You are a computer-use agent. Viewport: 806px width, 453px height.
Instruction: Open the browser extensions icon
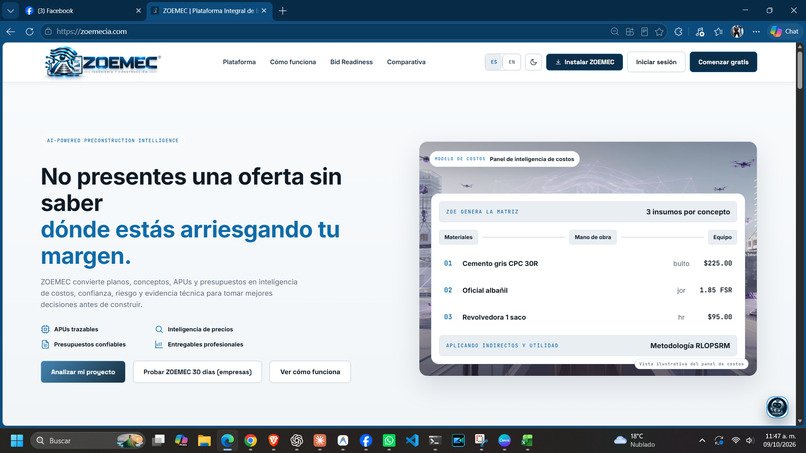click(679, 31)
